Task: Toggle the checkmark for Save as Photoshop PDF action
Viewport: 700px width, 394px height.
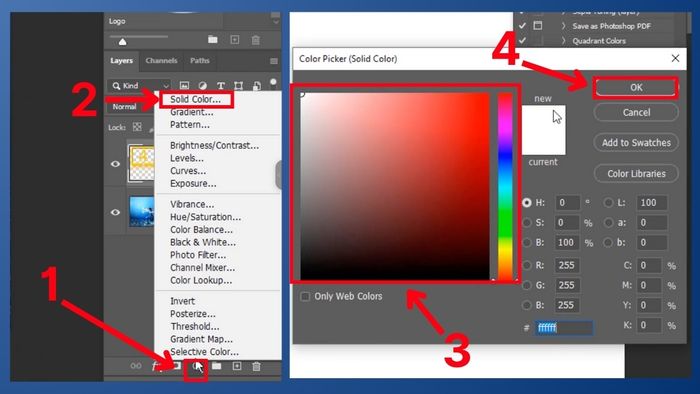Action: click(x=522, y=25)
